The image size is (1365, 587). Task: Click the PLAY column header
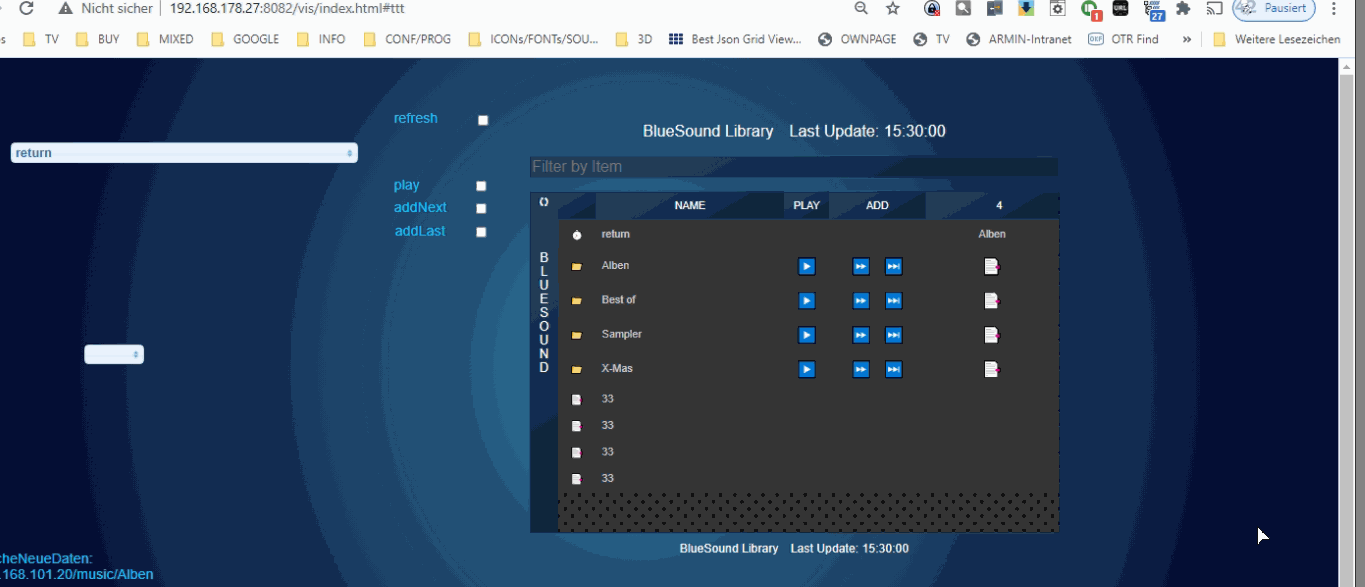pos(806,205)
